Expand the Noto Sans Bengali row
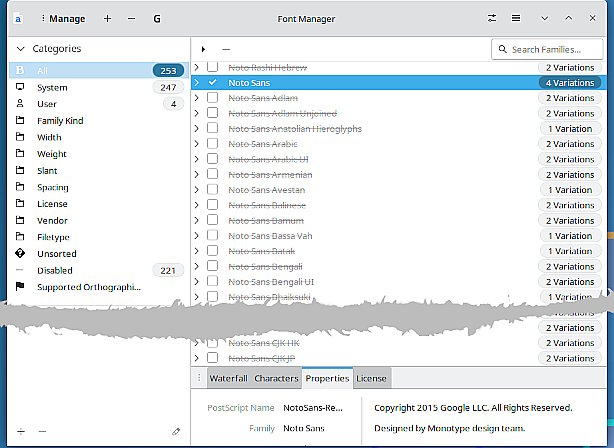 coord(197,266)
